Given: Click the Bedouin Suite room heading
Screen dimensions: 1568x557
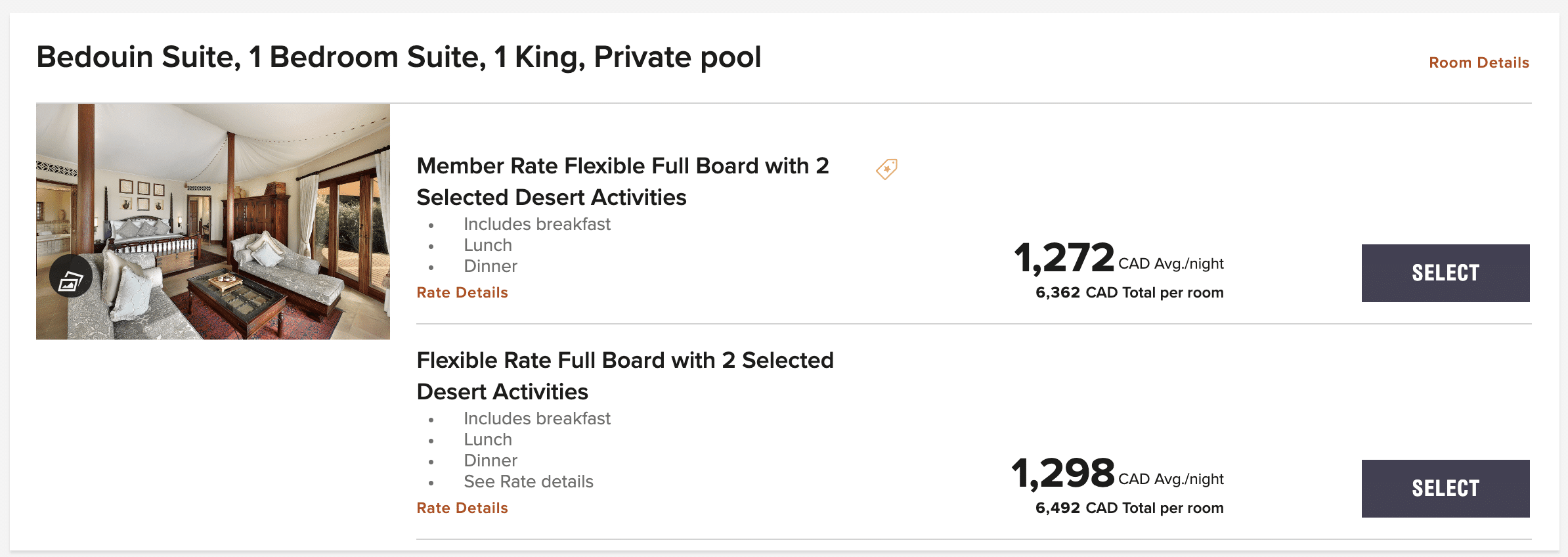Looking at the screenshot, I should [x=399, y=57].
